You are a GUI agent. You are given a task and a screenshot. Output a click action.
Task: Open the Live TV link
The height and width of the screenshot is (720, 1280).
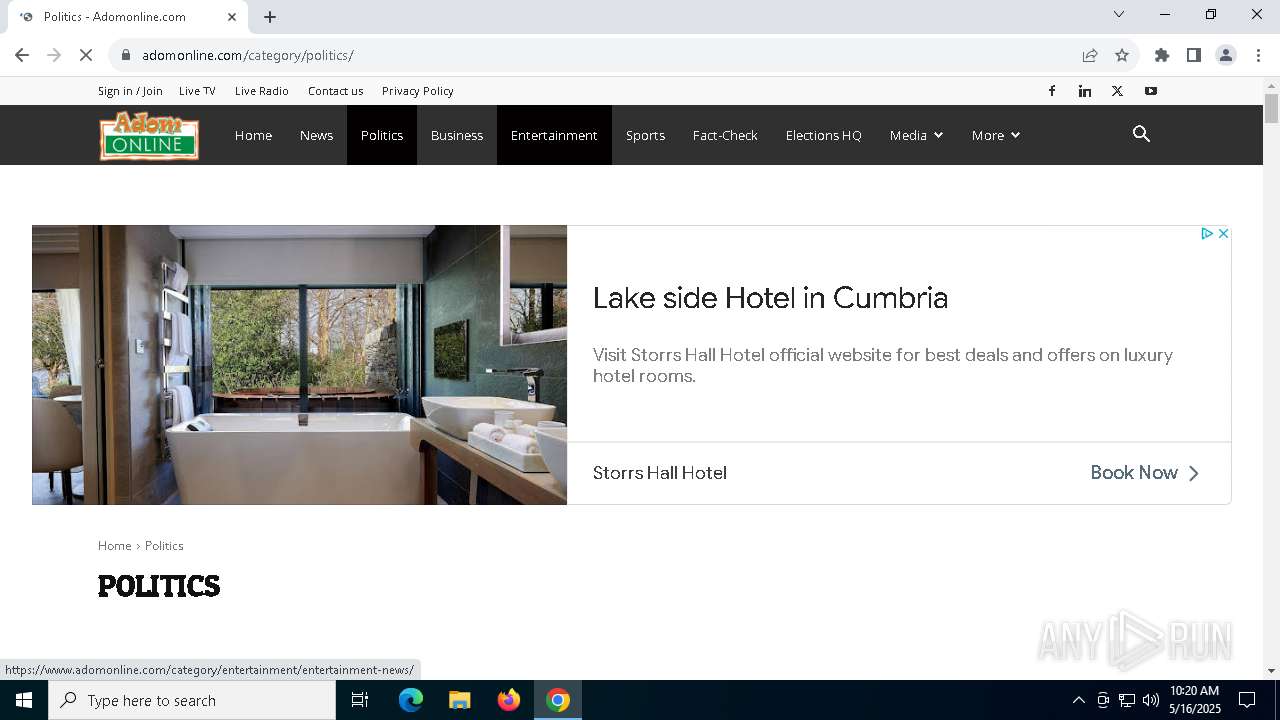pyautogui.click(x=197, y=91)
